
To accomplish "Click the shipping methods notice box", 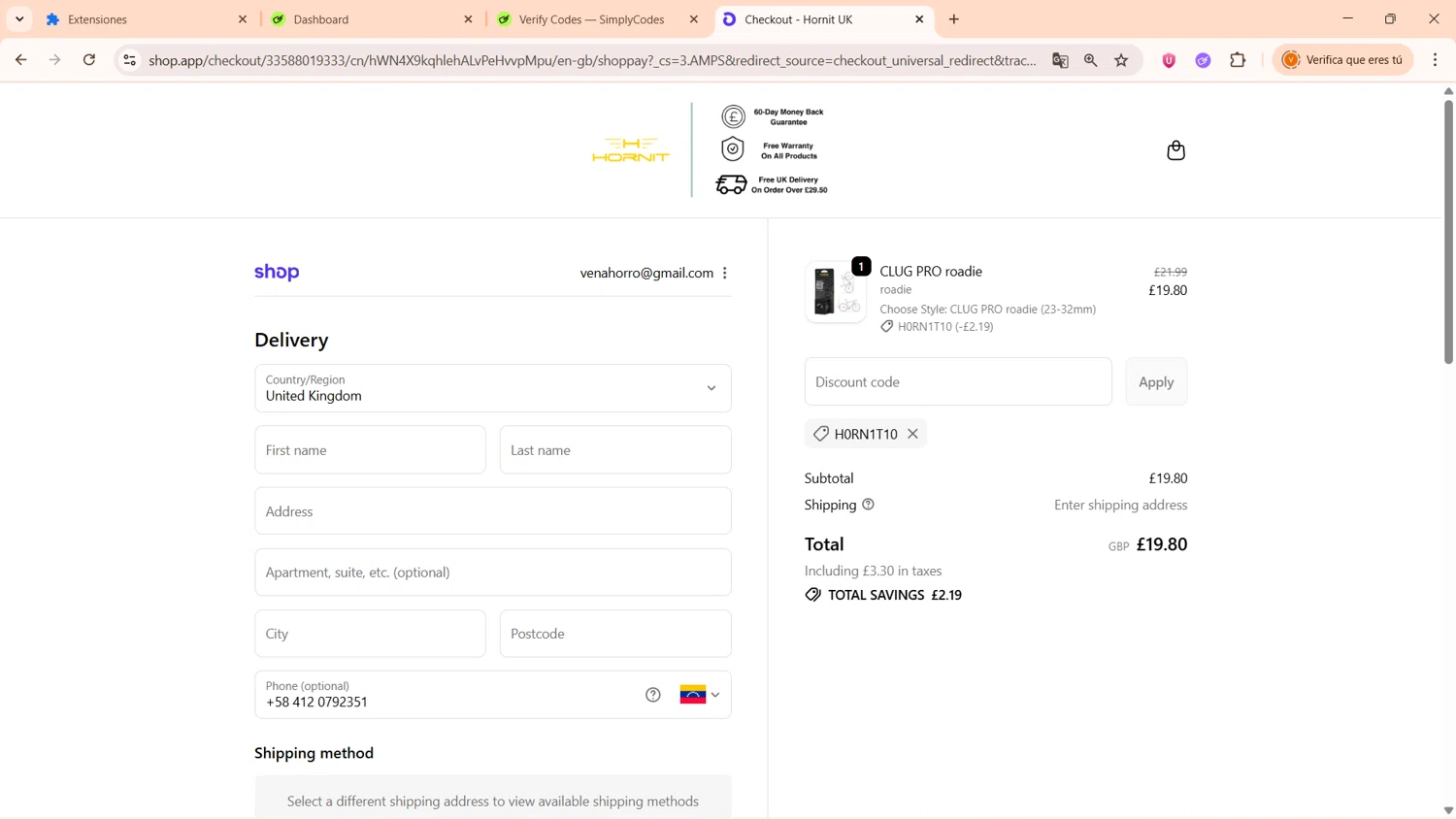I will pyautogui.click(x=493, y=798).
